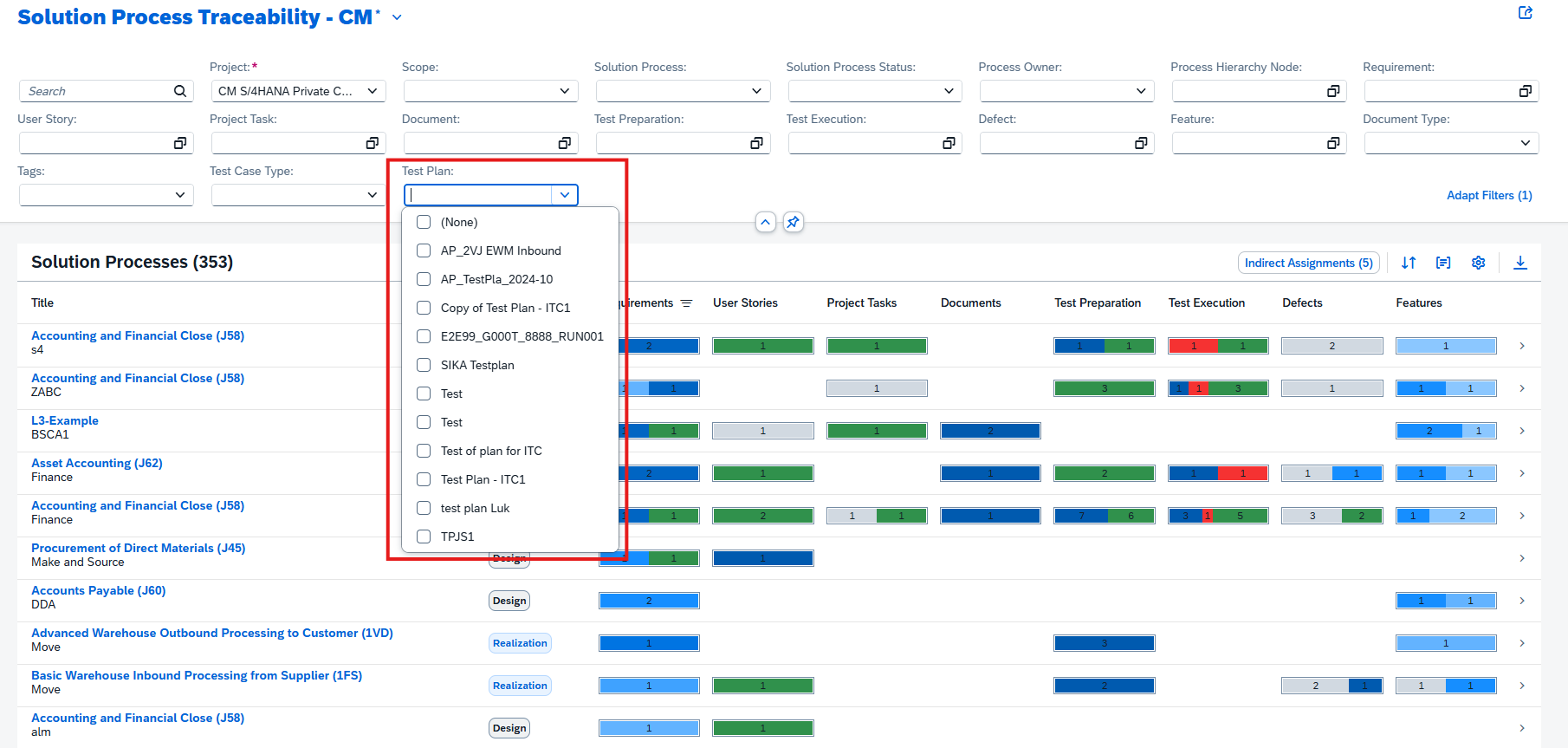Pin the filter bar header
Screen dimensions: 1568x748
tap(793, 222)
